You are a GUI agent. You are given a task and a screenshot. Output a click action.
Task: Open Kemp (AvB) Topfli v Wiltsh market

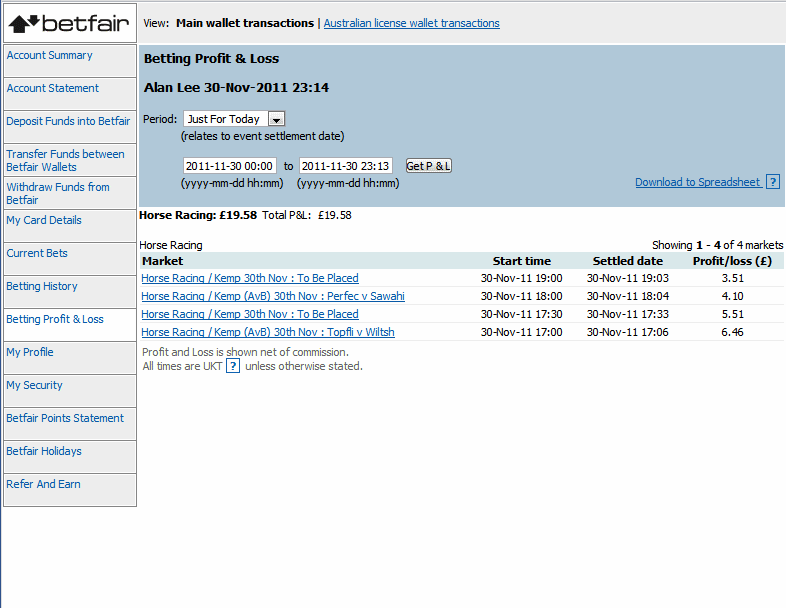tap(268, 332)
